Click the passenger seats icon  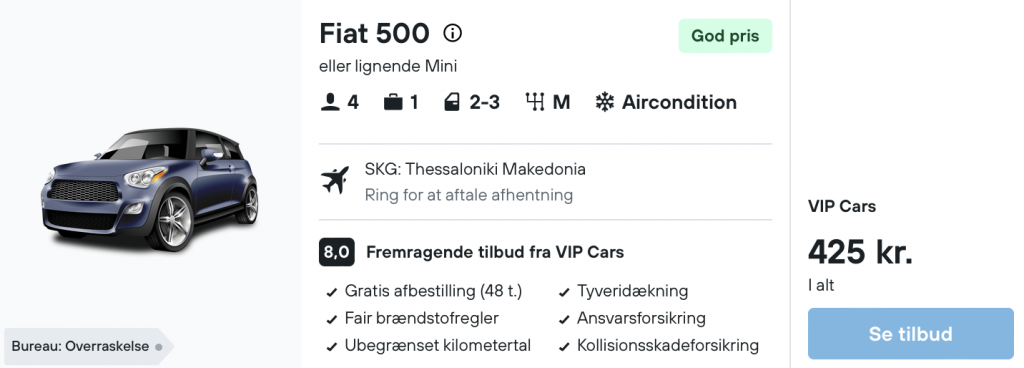coord(329,102)
